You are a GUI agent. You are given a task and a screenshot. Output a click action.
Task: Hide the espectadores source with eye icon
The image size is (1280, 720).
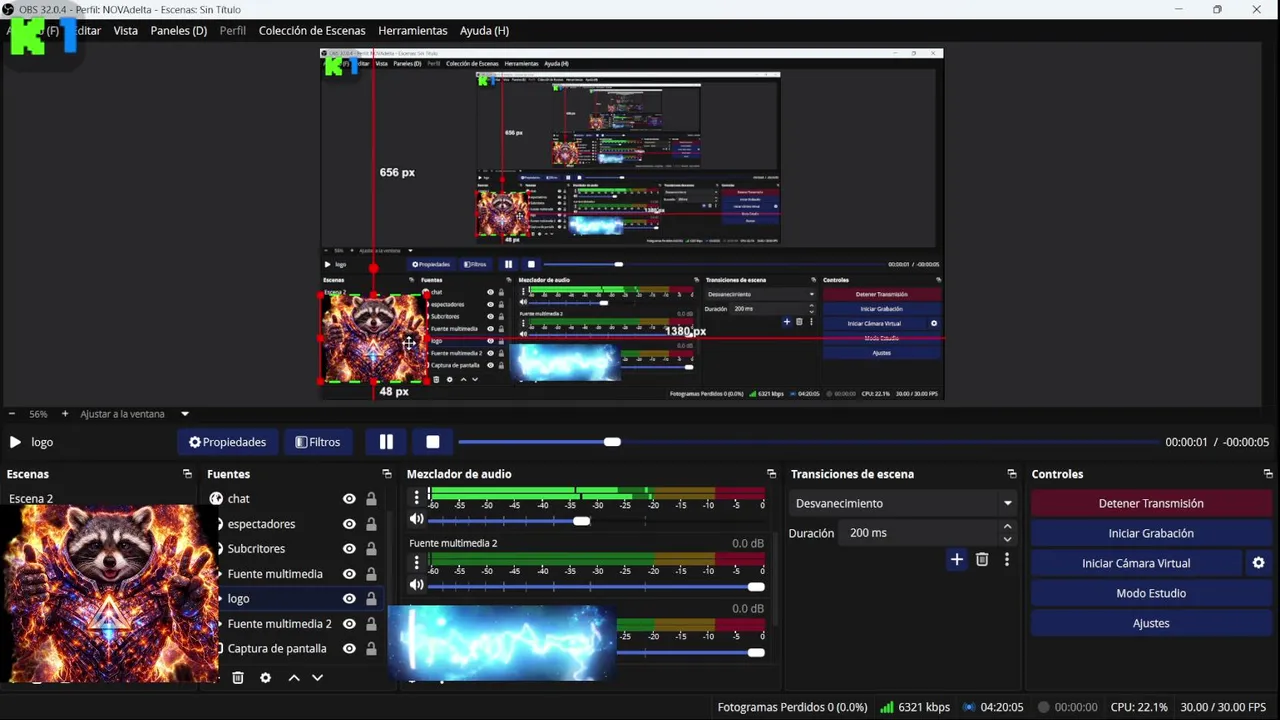(349, 524)
